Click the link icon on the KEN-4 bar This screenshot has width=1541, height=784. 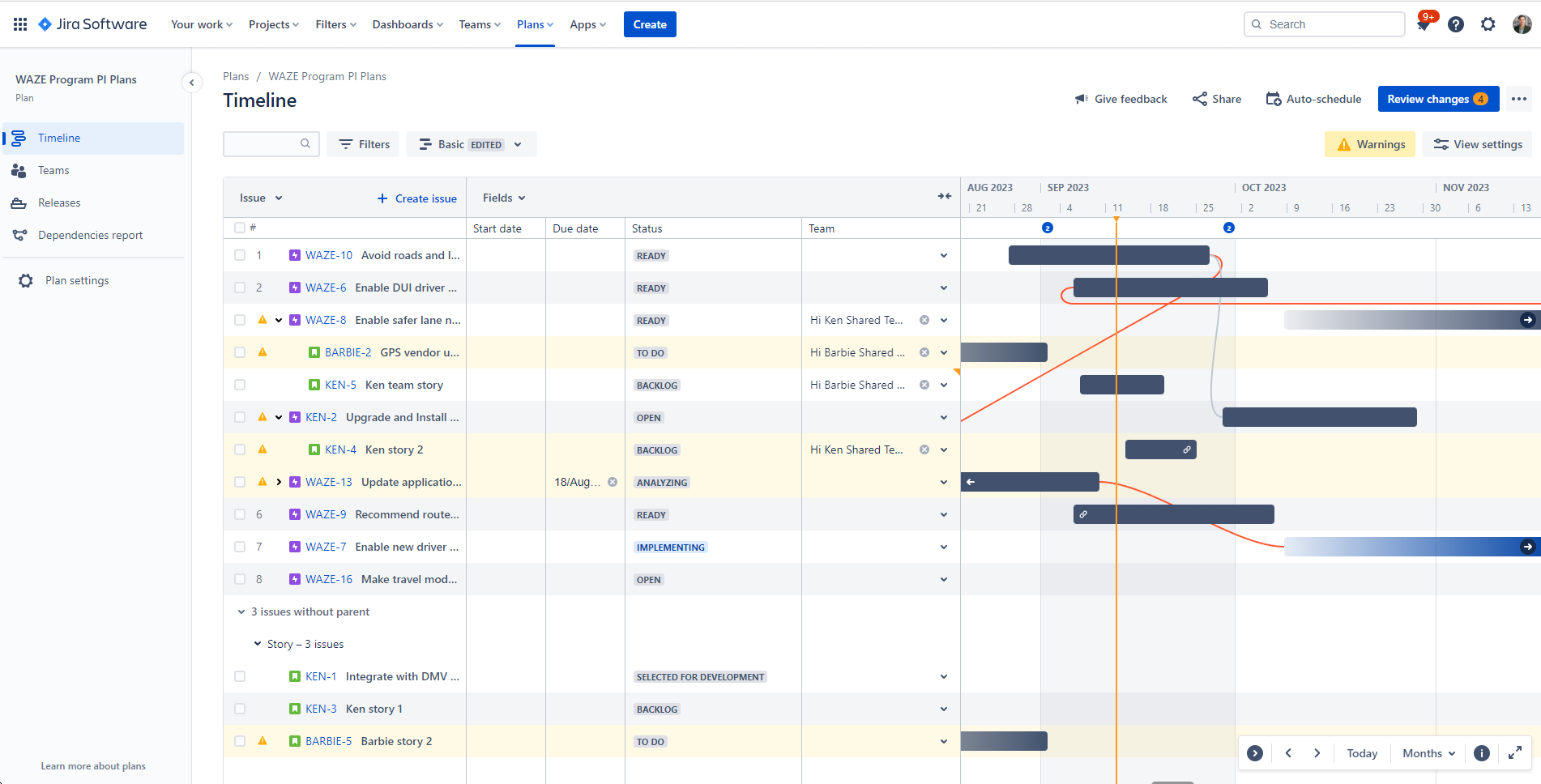pyautogui.click(x=1187, y=450)
